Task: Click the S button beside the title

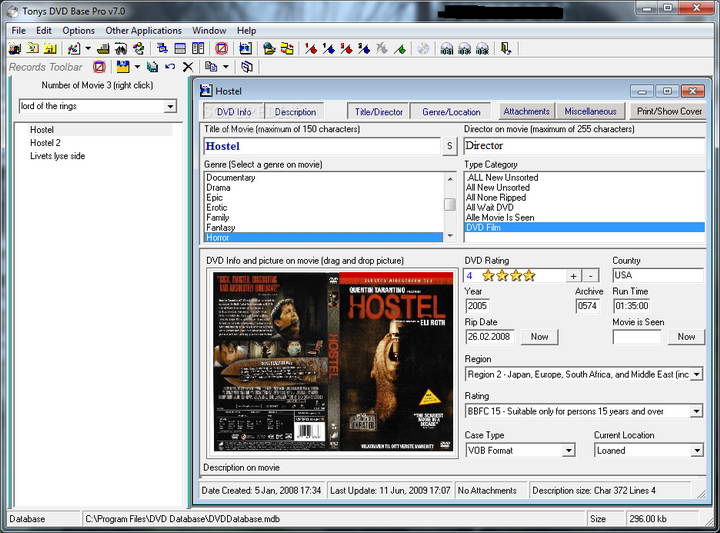Action: click(x=450, y=146)
